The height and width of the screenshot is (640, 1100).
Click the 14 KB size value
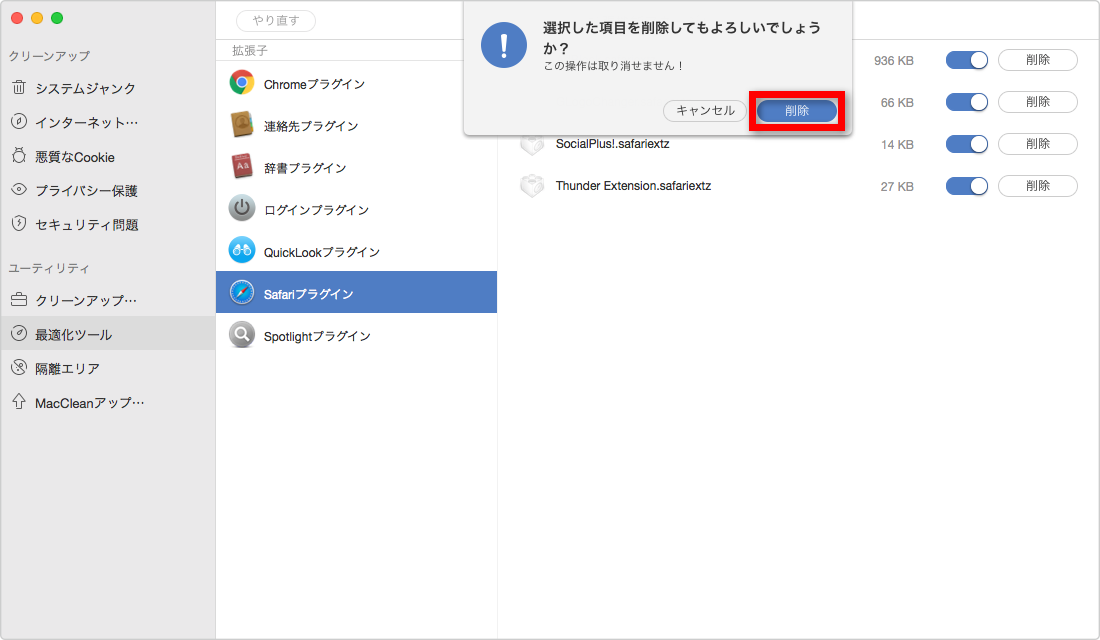[897, 145]
